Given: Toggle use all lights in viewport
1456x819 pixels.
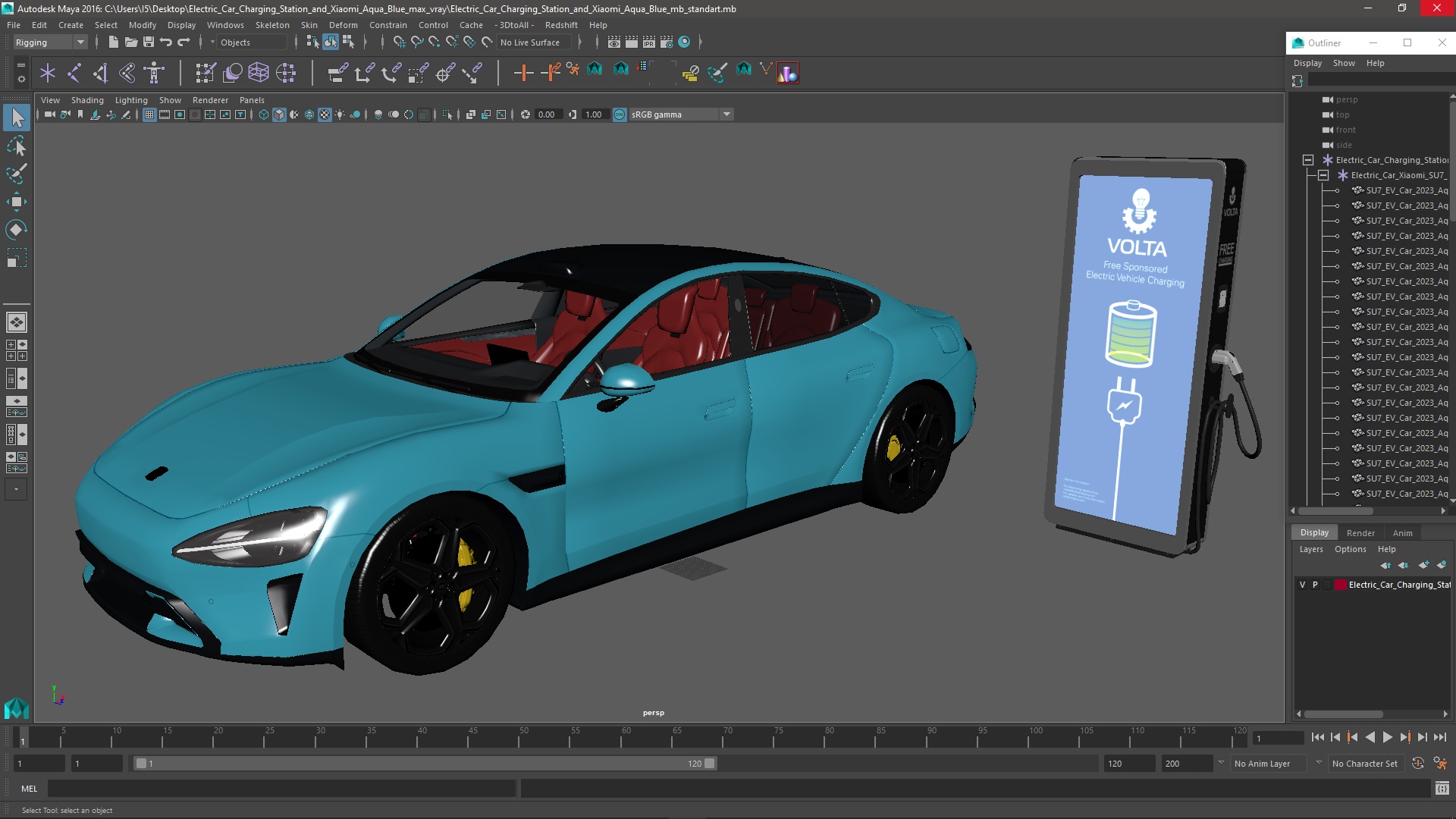Looking at the screenshot, I should coord(340,115).
